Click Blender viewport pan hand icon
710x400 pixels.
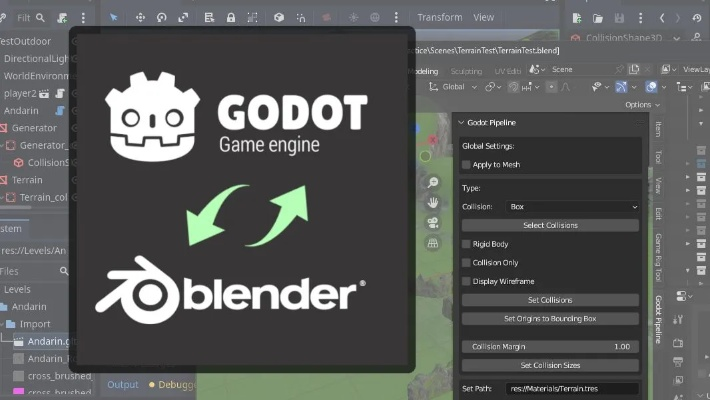click(x=433, y=202)
